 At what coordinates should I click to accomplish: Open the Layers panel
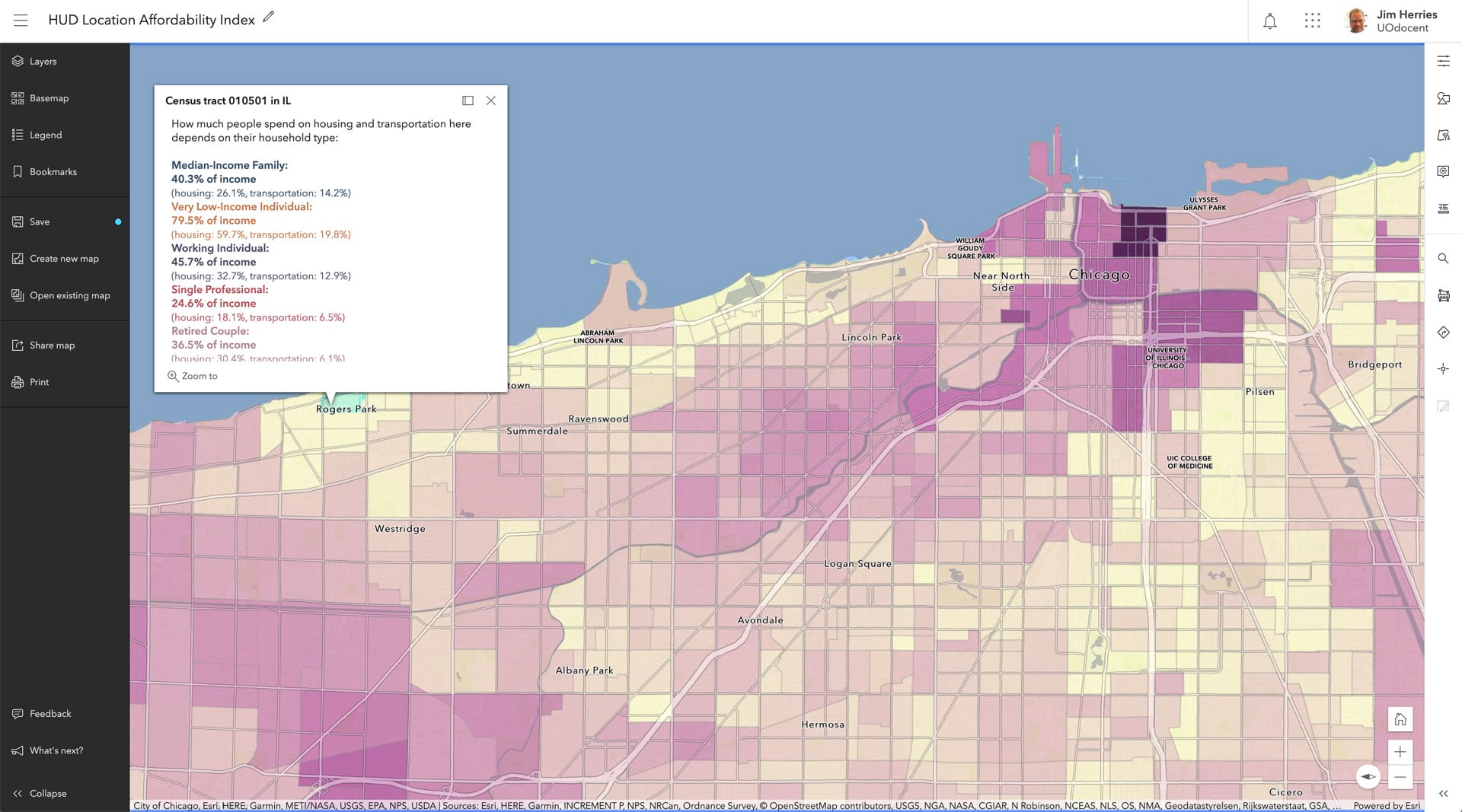[43, 62]
